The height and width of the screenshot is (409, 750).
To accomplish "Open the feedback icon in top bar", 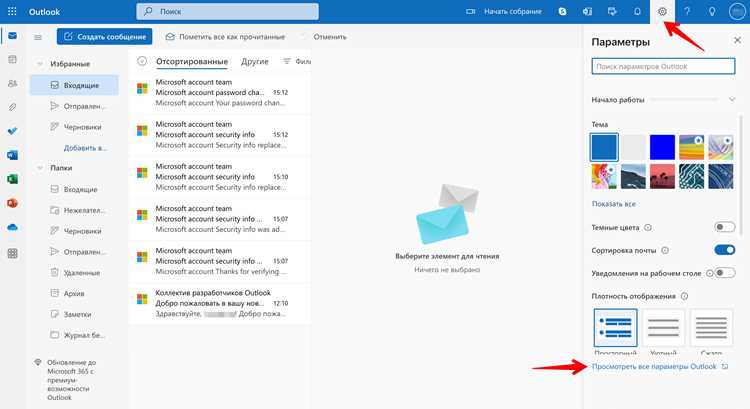I will [x=612, y=11].
